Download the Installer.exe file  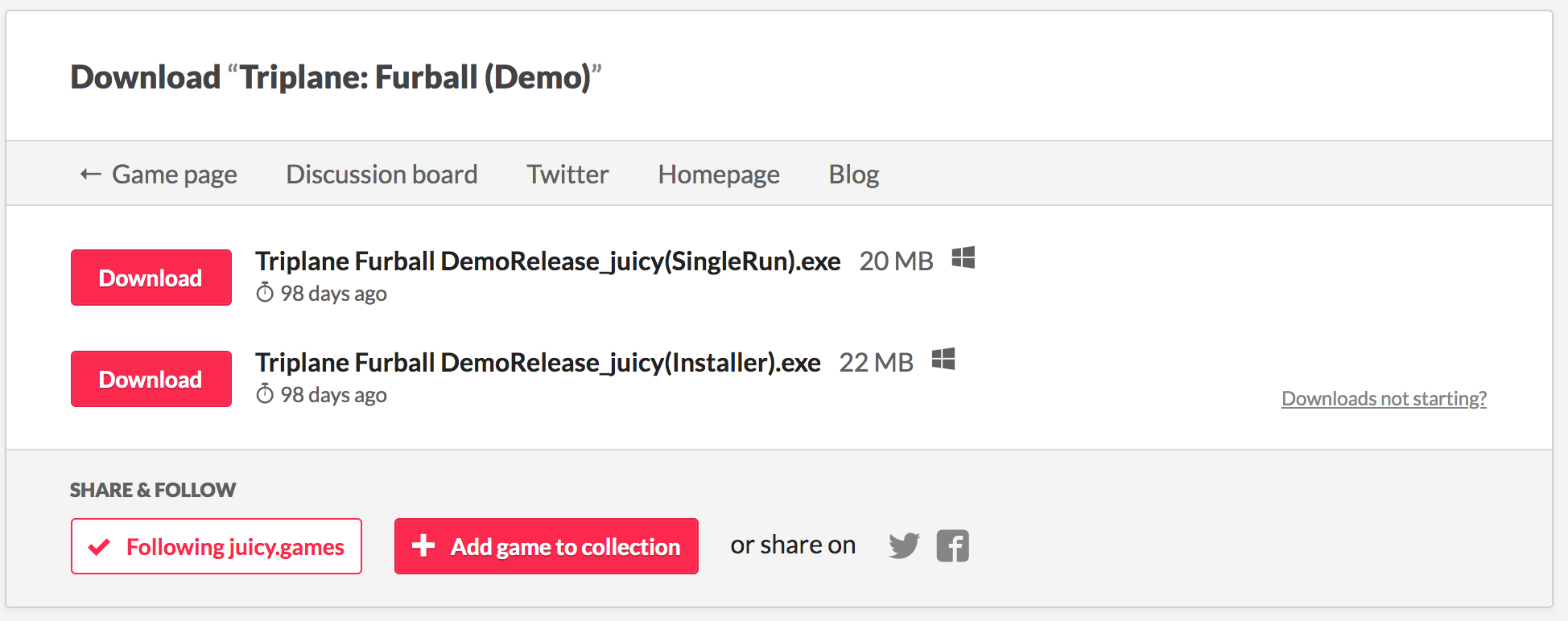click(151, 379)
